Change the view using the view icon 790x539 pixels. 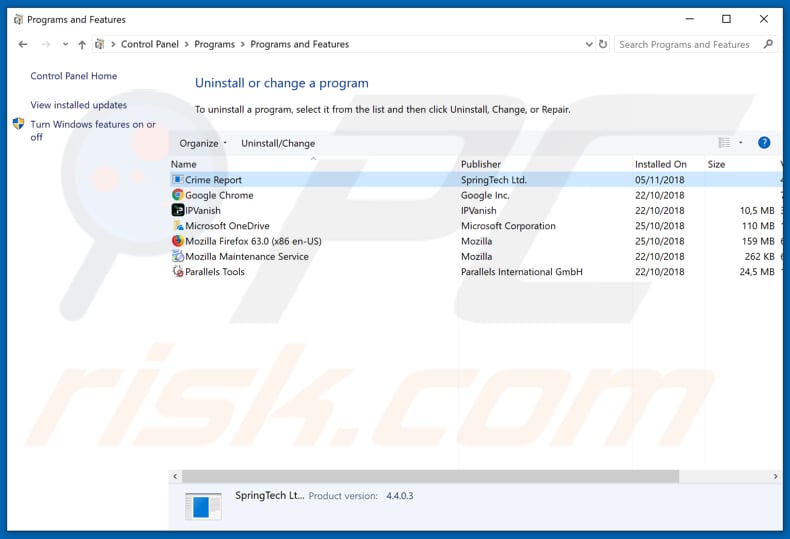(x=724, y=143)
